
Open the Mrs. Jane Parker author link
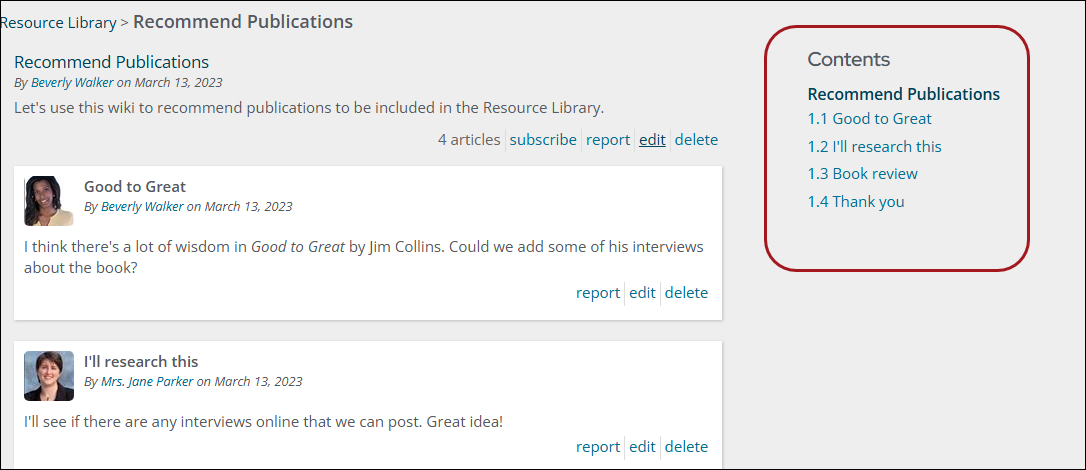pos(147,381)
